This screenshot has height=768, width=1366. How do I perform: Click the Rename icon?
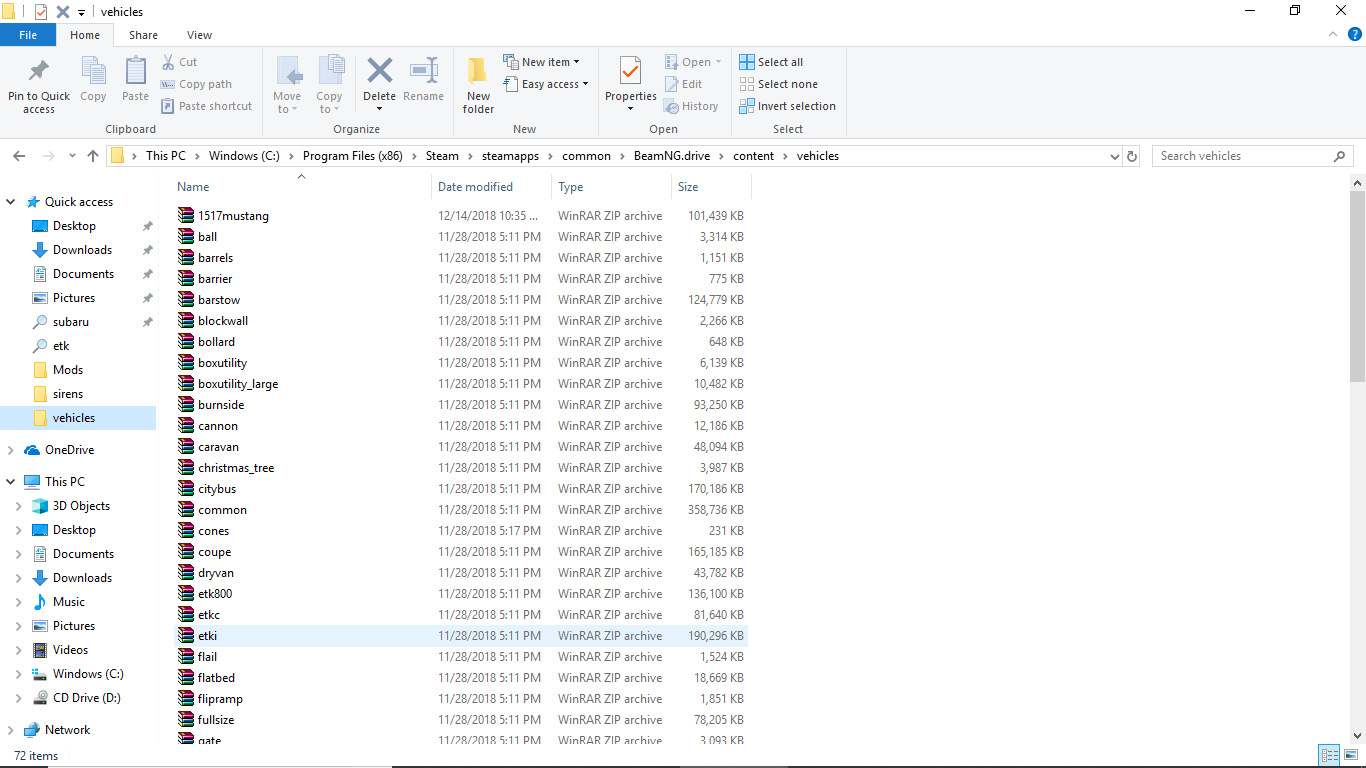click(424, 71)
